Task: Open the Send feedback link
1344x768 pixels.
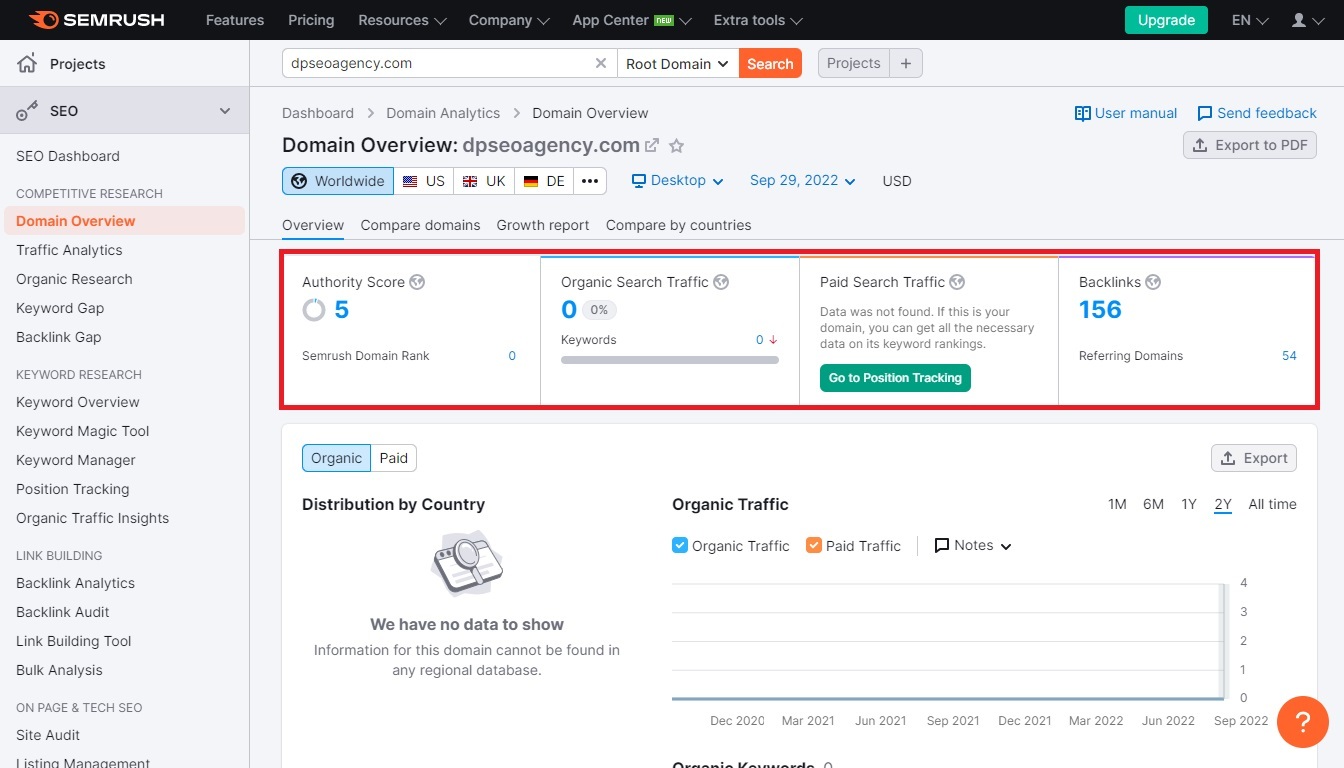Action: (1257, 113)
